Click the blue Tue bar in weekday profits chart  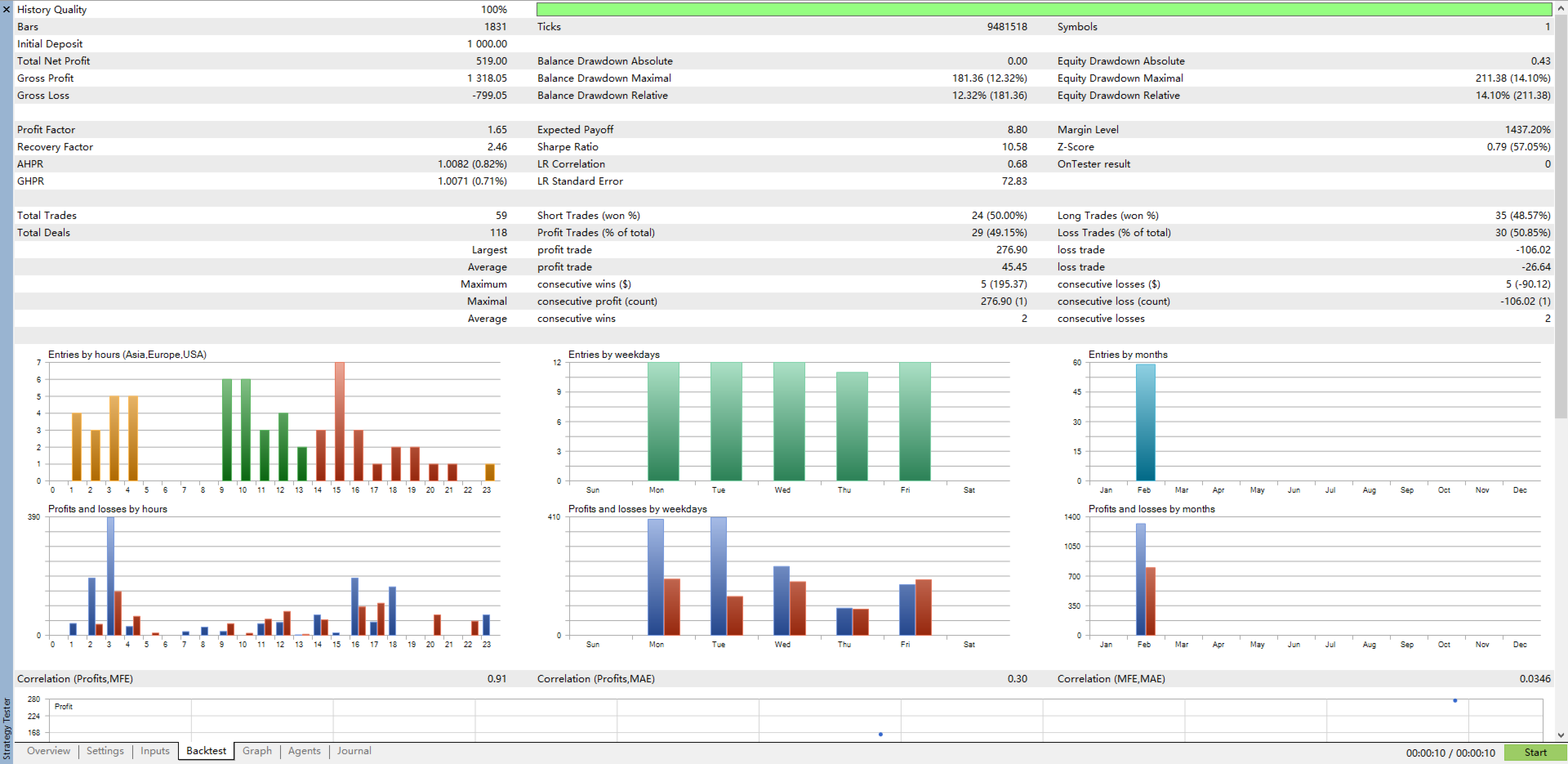click(718, 576)
